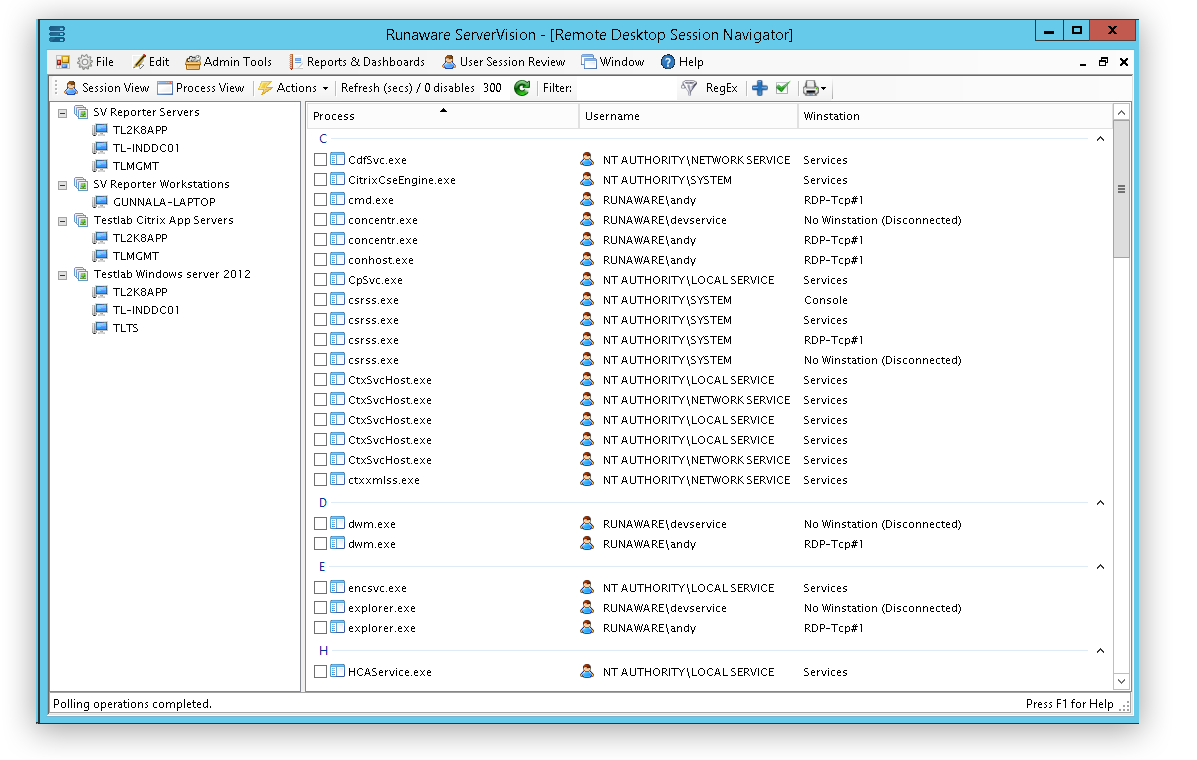Open the File menu
The width and height of the screenshot is (1197, 760).
tap(96, 62)
